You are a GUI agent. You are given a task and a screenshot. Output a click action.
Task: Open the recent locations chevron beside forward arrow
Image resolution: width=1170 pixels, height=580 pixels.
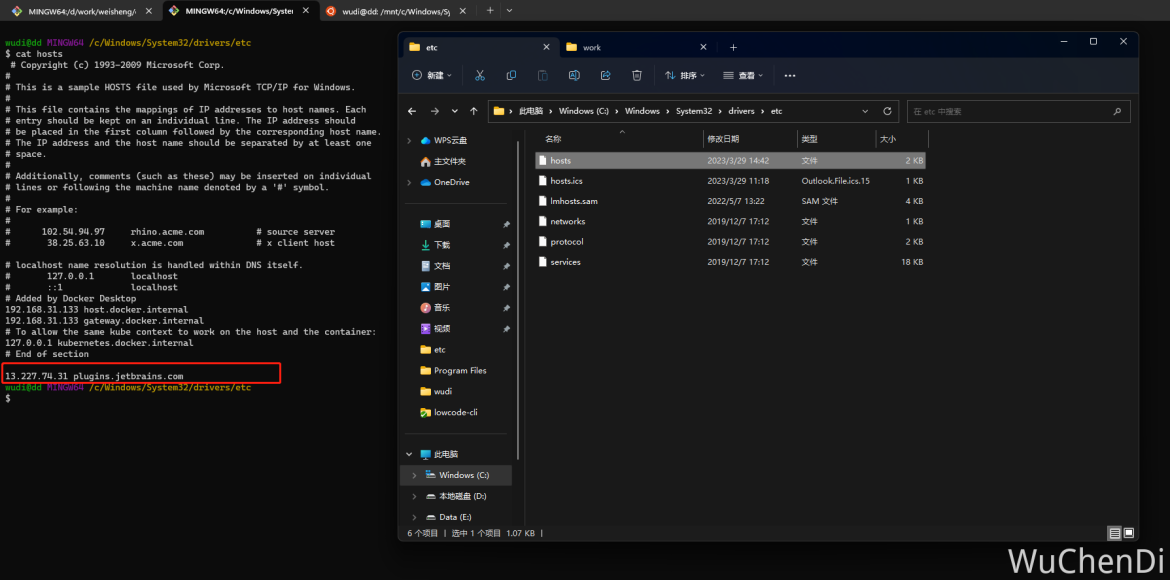click(455, 111)
